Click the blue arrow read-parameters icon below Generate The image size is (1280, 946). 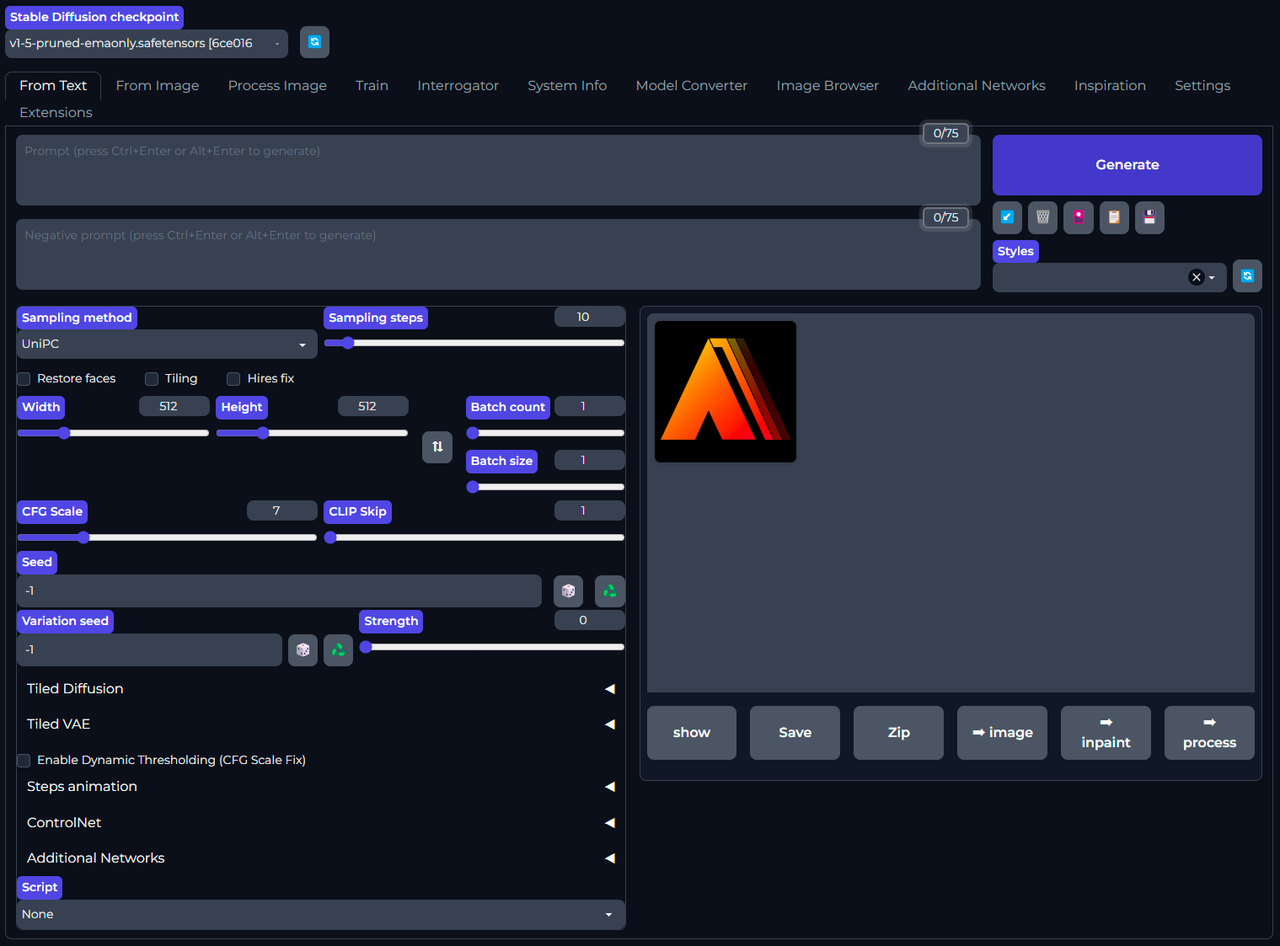tap(1007, 217)
